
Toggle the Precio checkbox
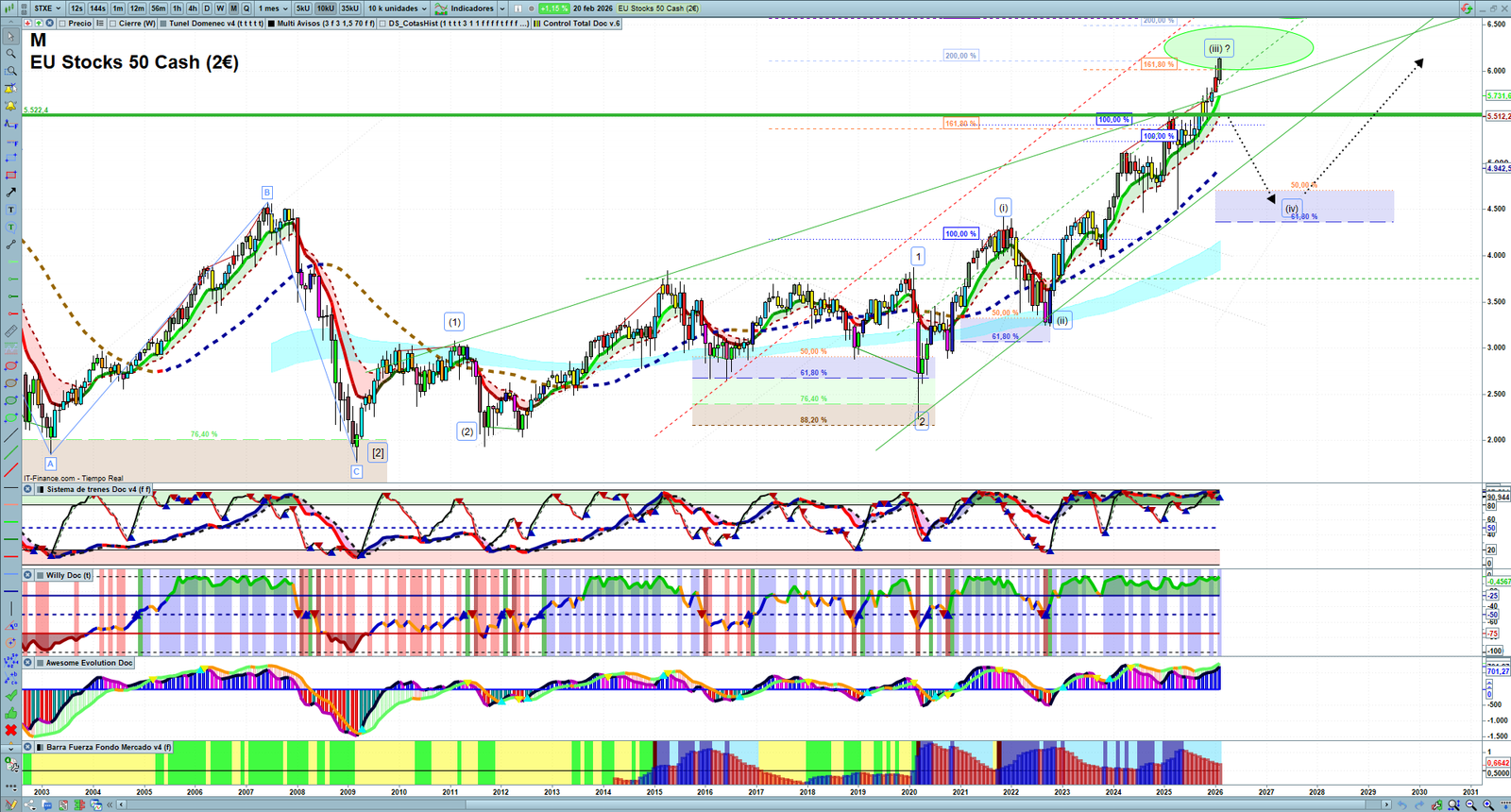[x=61, y=24]
